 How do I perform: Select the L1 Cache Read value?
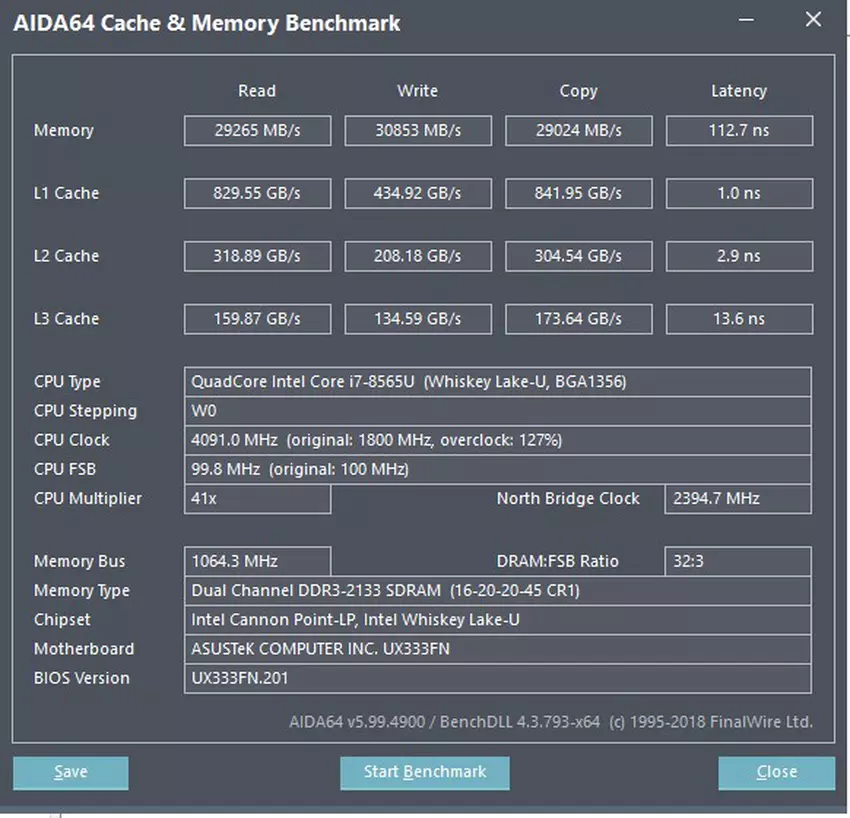click(257, 193)
